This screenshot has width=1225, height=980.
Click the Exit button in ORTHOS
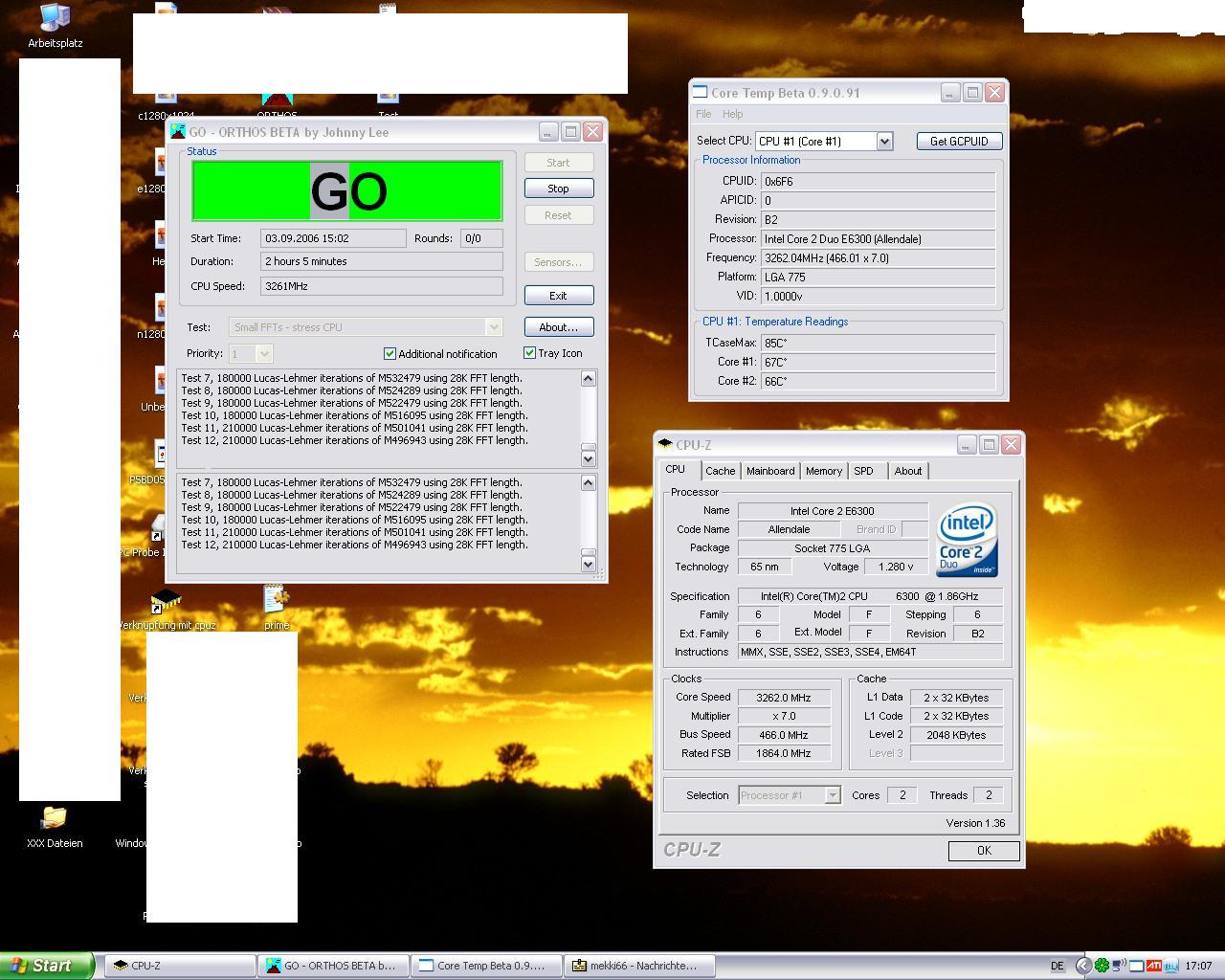coord(559,296)
